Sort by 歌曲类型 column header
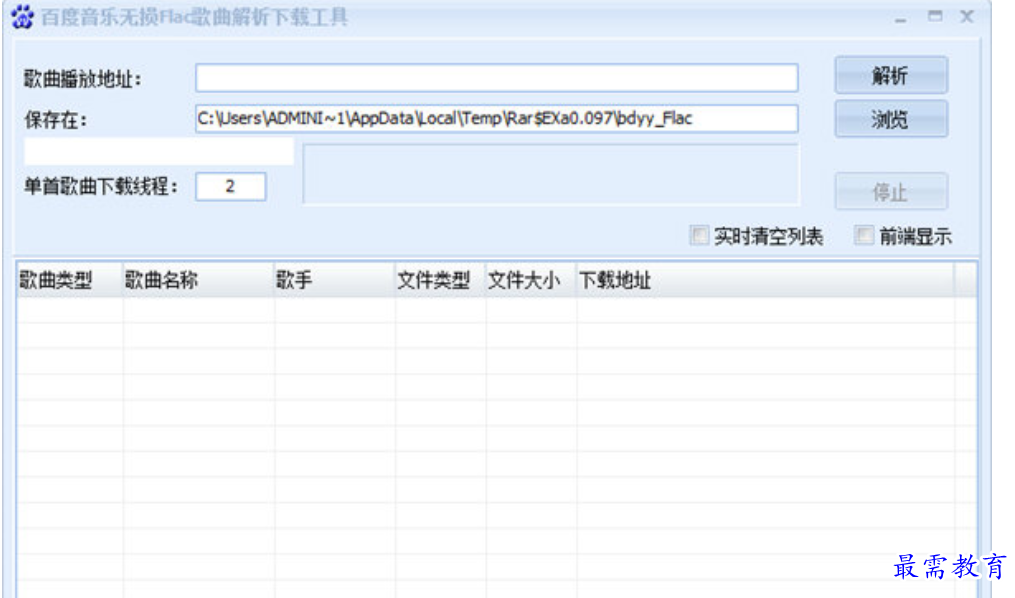1015x598 pixels. (69, 280)
